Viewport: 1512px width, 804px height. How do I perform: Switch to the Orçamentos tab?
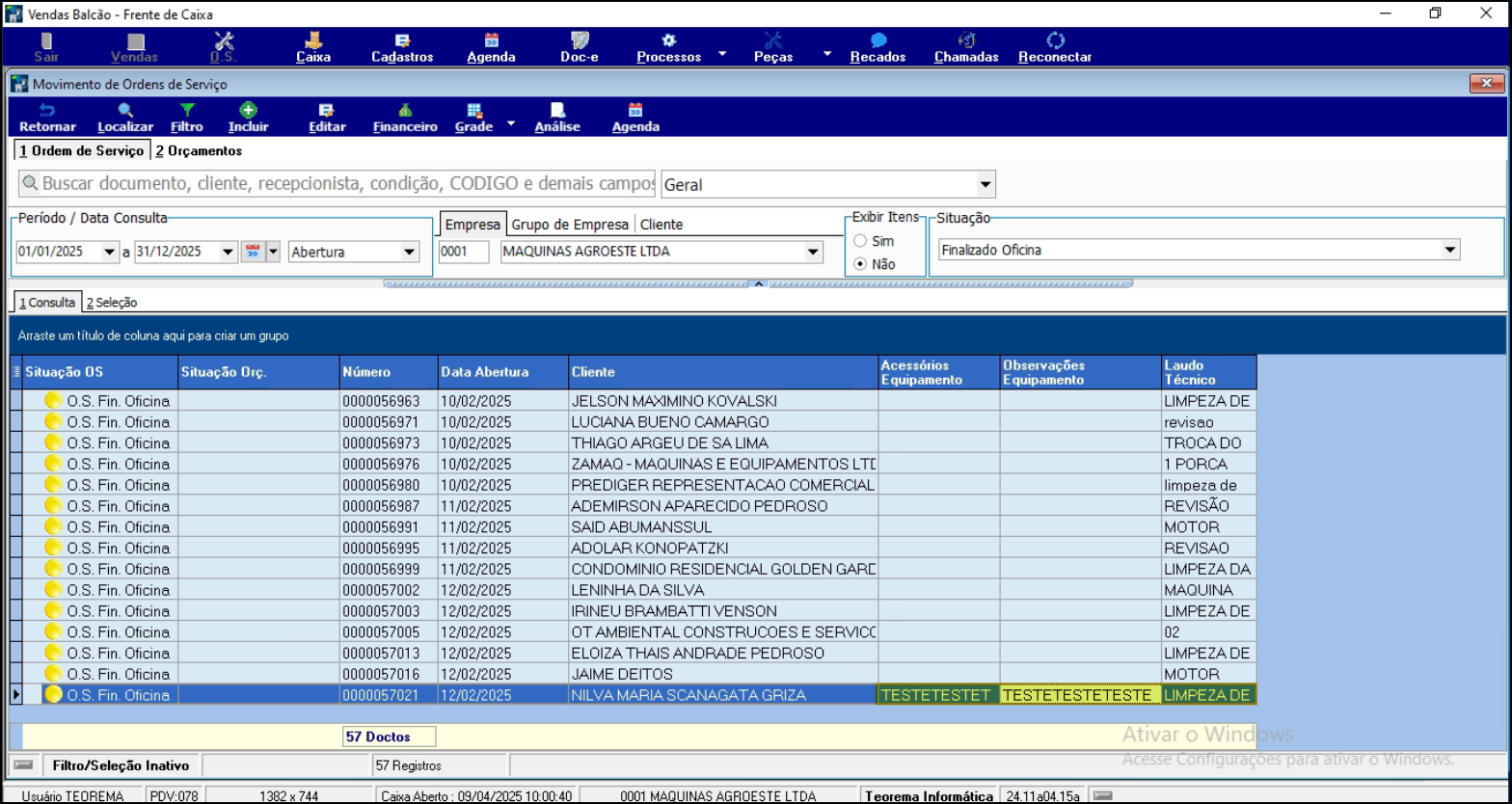[199, 150]
